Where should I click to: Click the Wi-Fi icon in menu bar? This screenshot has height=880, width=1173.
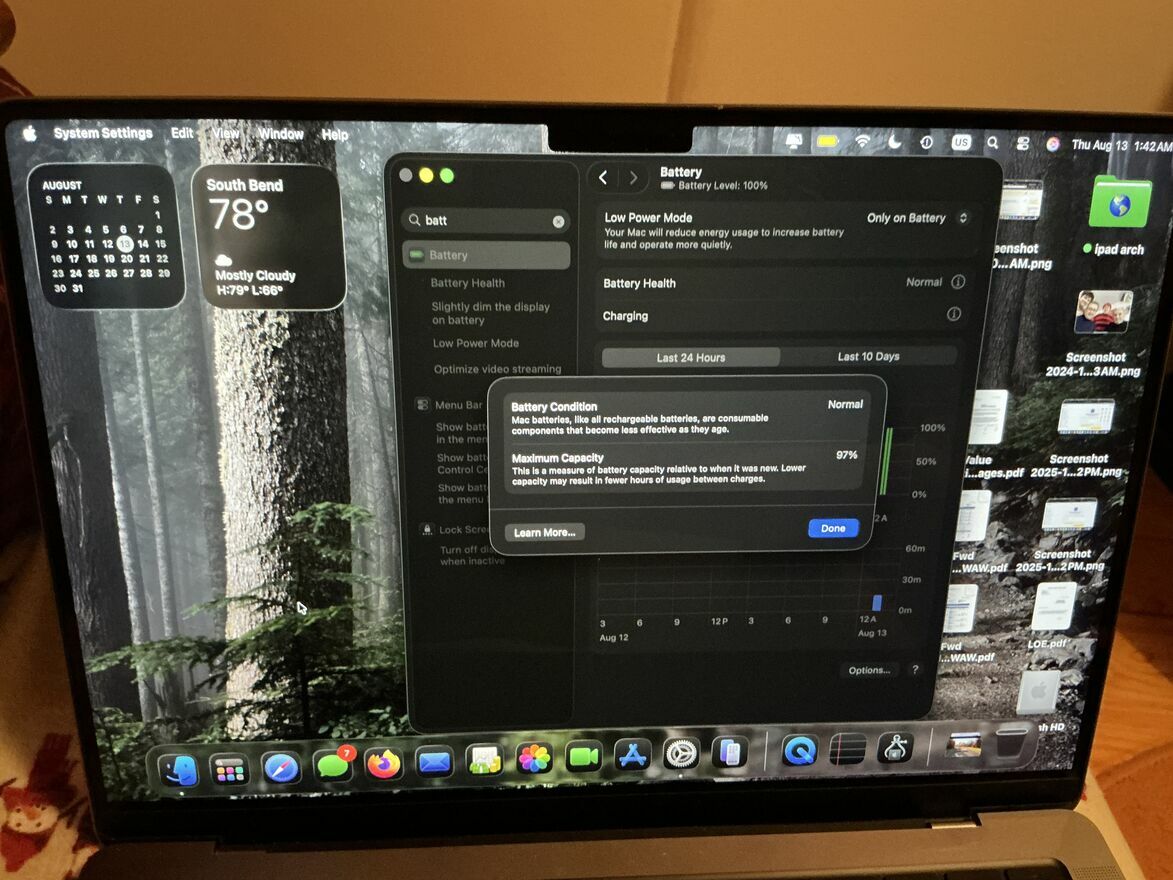coord(863,141)
